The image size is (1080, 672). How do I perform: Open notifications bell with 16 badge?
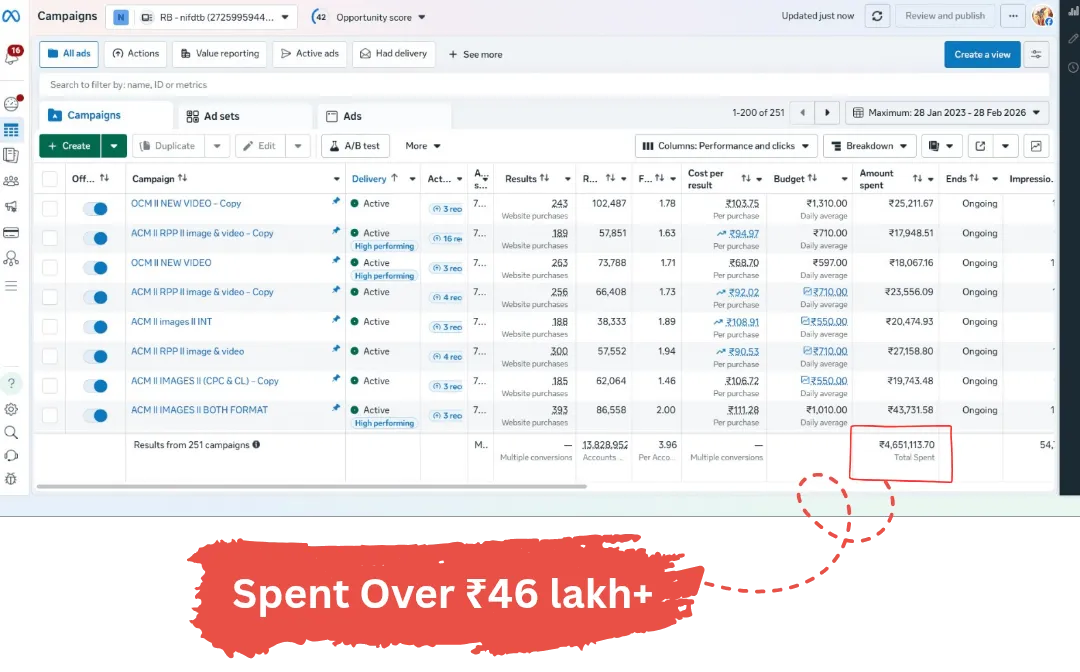click(12, 55)
